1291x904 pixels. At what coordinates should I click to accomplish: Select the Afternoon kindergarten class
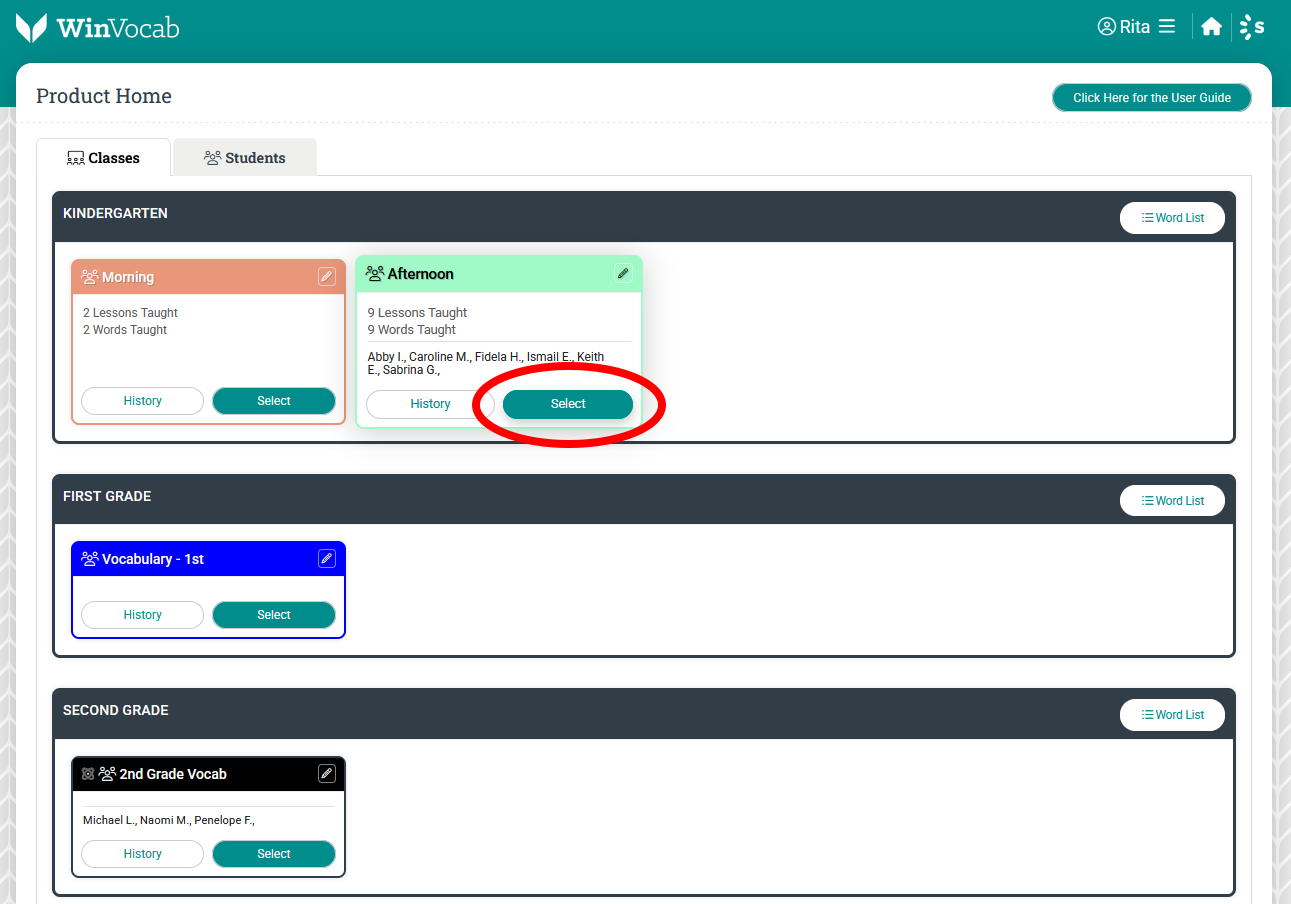coord(567,404)
